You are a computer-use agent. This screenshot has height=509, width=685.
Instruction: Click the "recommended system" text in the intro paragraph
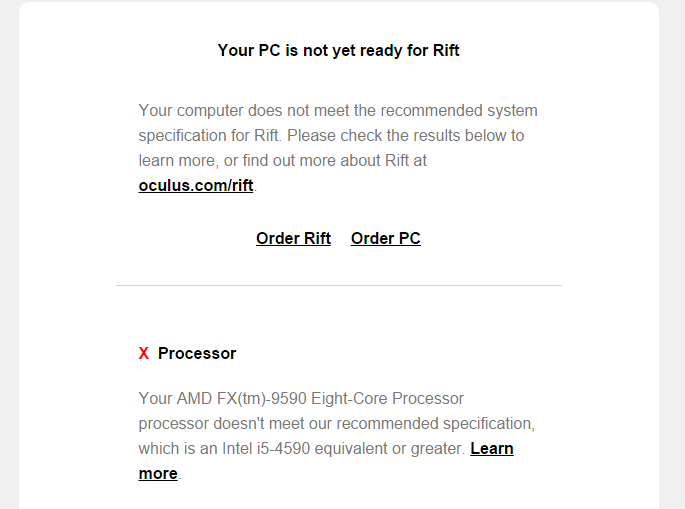click(x=473, y=110)
